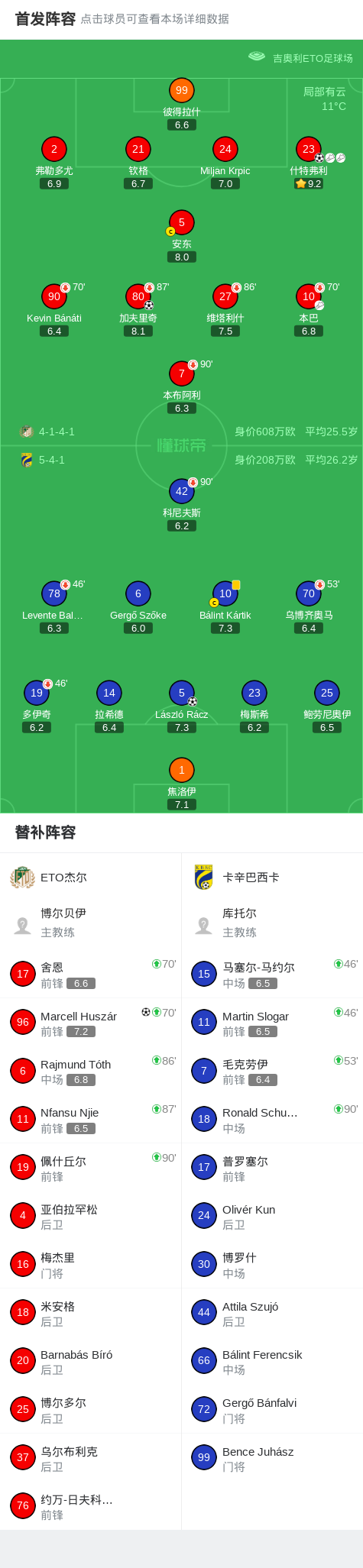Viewport: 363px width, 1568px height.
Task: View coach 博尔贝伊 profile
Action: 90,923
